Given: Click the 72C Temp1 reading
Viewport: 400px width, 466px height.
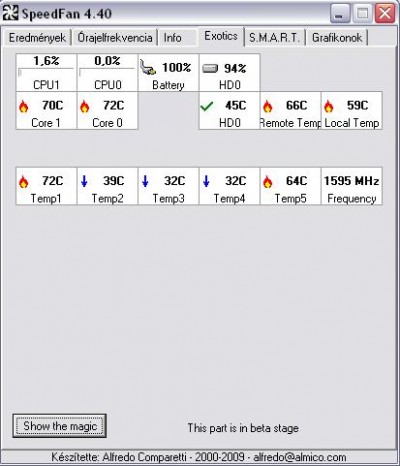Looking at the screenshot, I should (52, 181).
